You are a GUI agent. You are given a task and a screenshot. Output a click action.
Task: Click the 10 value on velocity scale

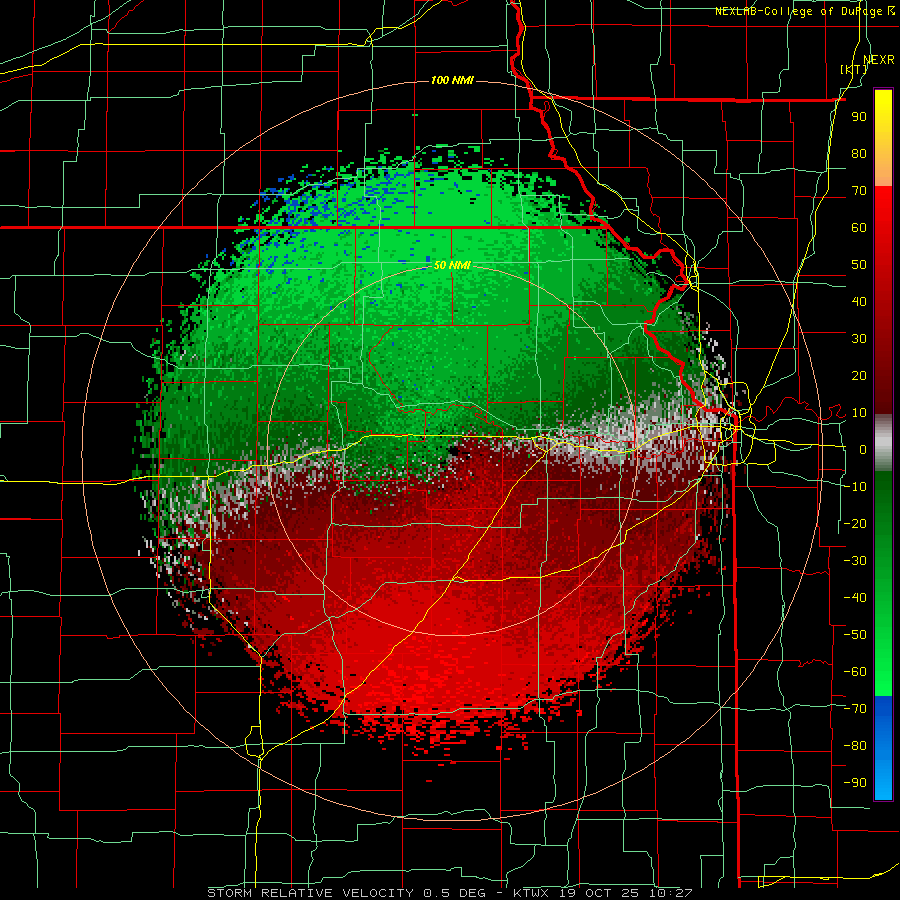click(x=859, y=413)
